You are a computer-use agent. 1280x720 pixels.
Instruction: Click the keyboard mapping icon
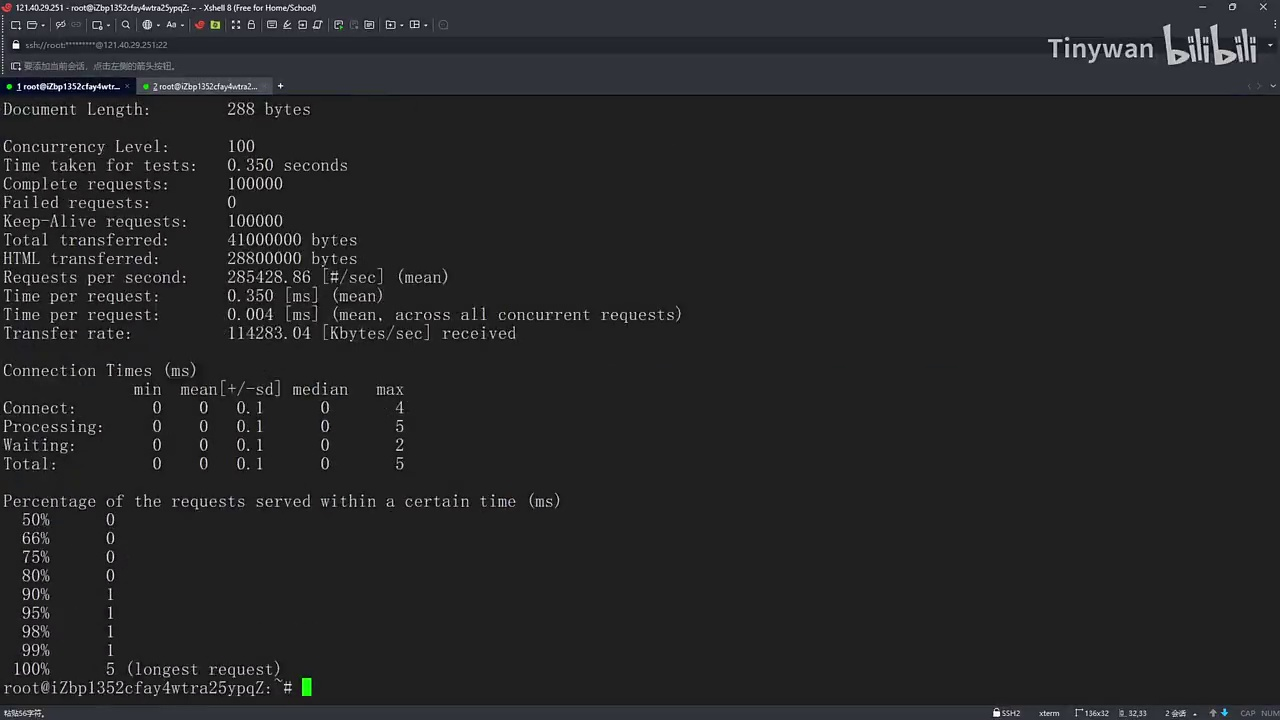click(271, 25)
